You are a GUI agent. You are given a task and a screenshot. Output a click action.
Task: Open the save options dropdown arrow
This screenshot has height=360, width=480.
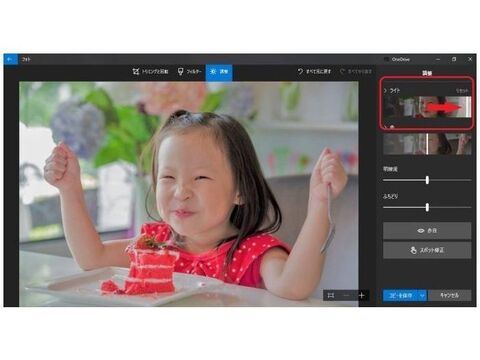422,295
